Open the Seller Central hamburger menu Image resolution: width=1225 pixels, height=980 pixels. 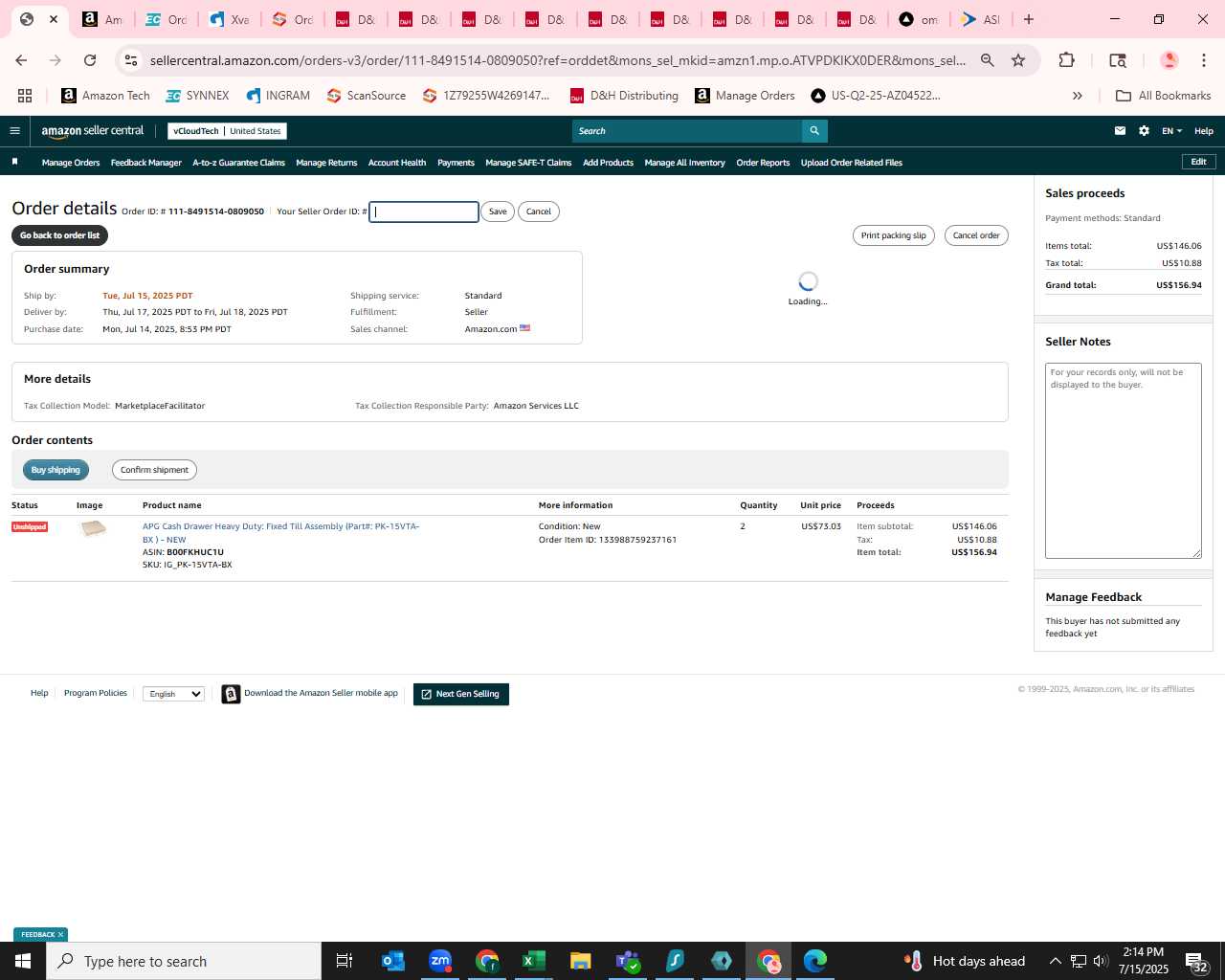[x=14, y=131]
